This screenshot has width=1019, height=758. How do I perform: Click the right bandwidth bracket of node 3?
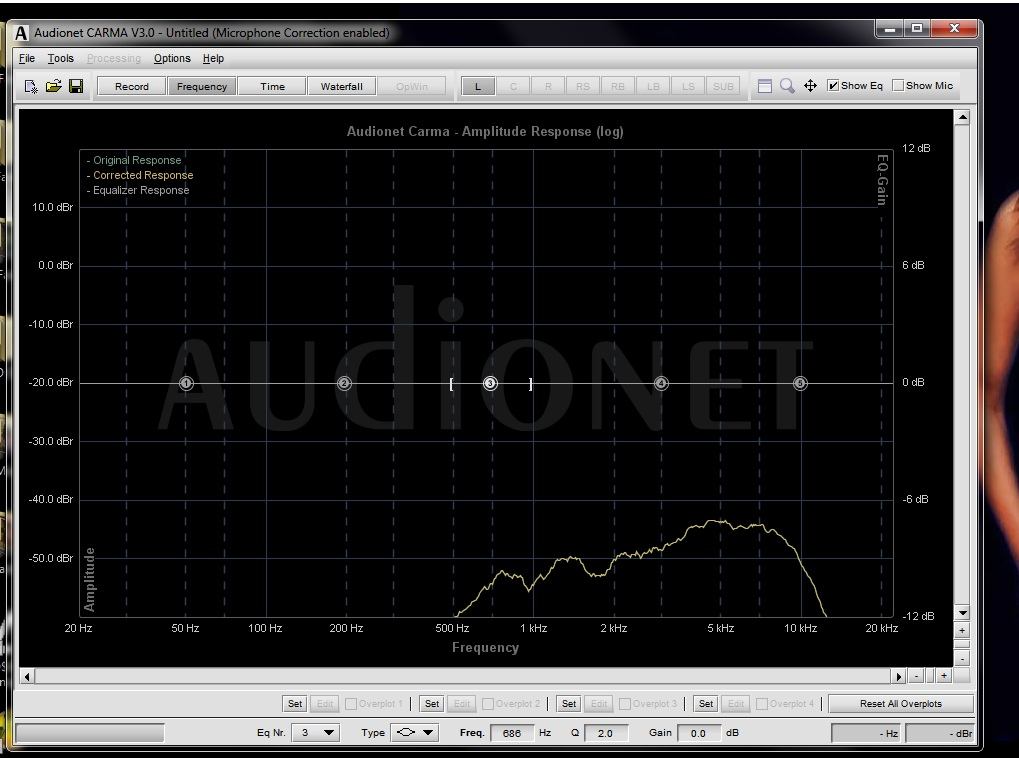click(530, 384)
